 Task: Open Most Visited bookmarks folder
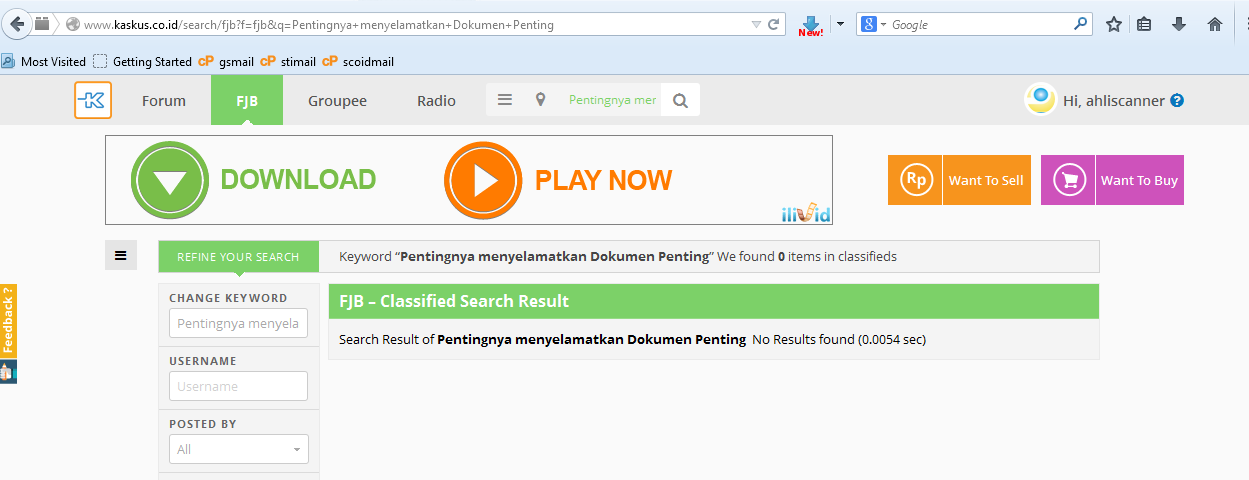tap(44, 61)
